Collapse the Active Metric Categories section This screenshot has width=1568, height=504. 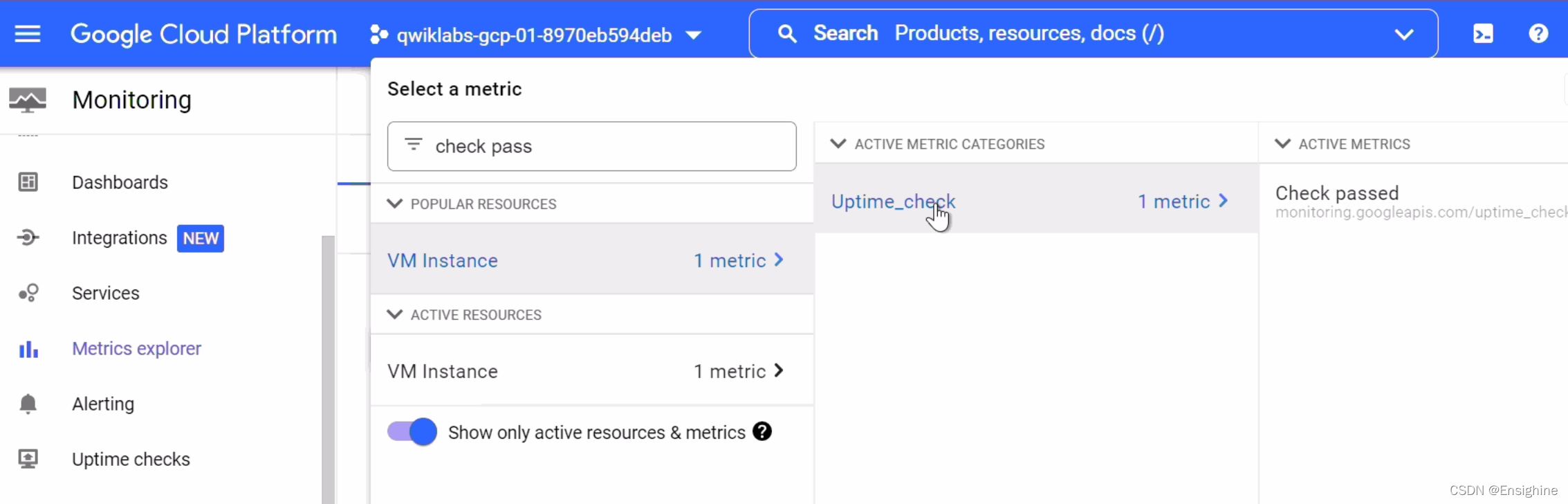[838, 144]
